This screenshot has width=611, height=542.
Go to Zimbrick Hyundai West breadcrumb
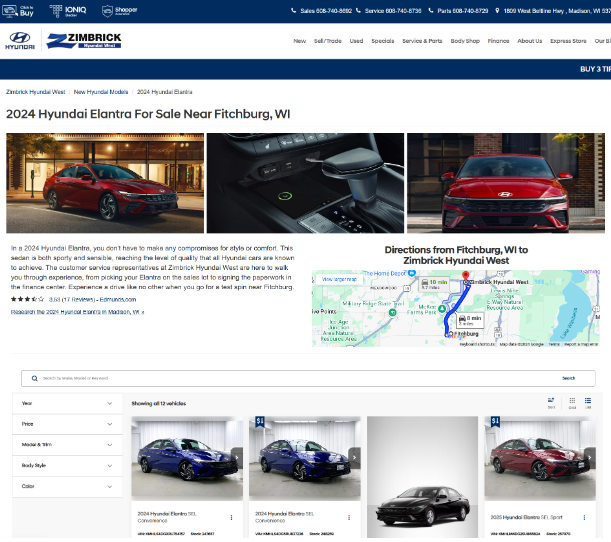coord(35,92)
